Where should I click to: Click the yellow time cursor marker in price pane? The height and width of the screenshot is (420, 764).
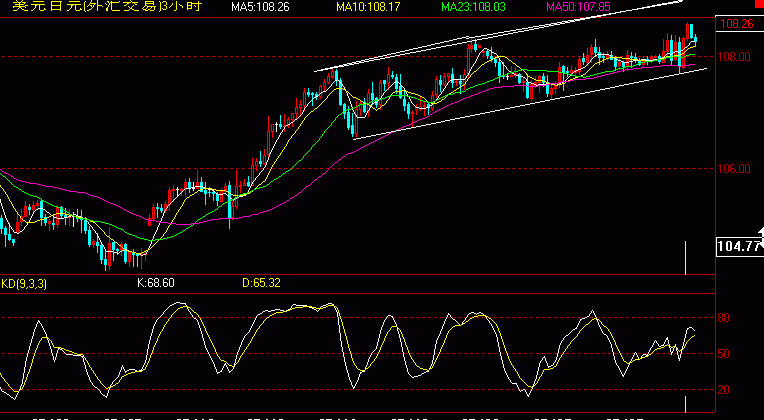[x=686, y=258]
